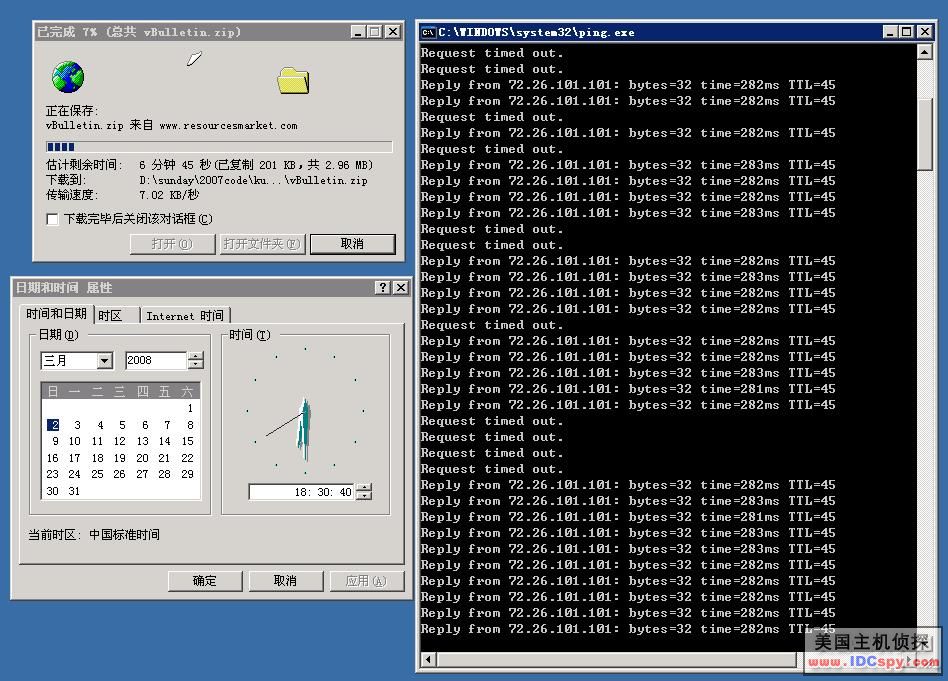
Task: Click the flying paper icon in download dialog
Action: tap(194, 58)
